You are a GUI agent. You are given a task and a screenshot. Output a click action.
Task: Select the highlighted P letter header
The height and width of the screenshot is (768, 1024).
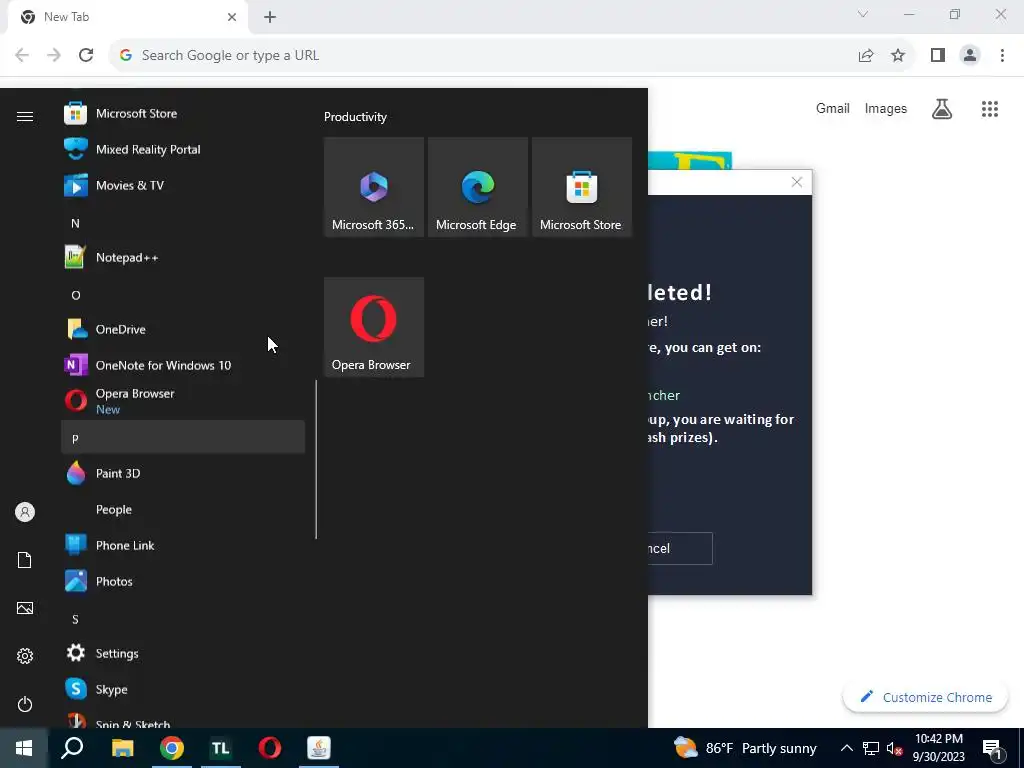pyautogui.click(x=183, y=437)
